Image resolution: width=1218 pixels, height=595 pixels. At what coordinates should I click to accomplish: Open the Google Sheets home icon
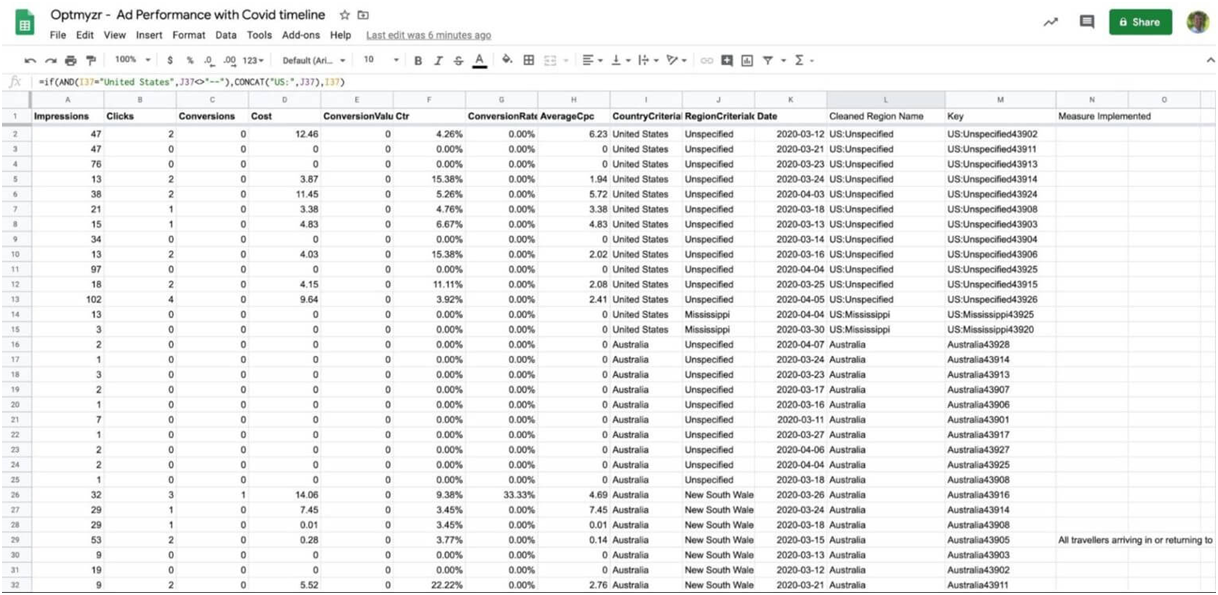[x=27, y=23]
